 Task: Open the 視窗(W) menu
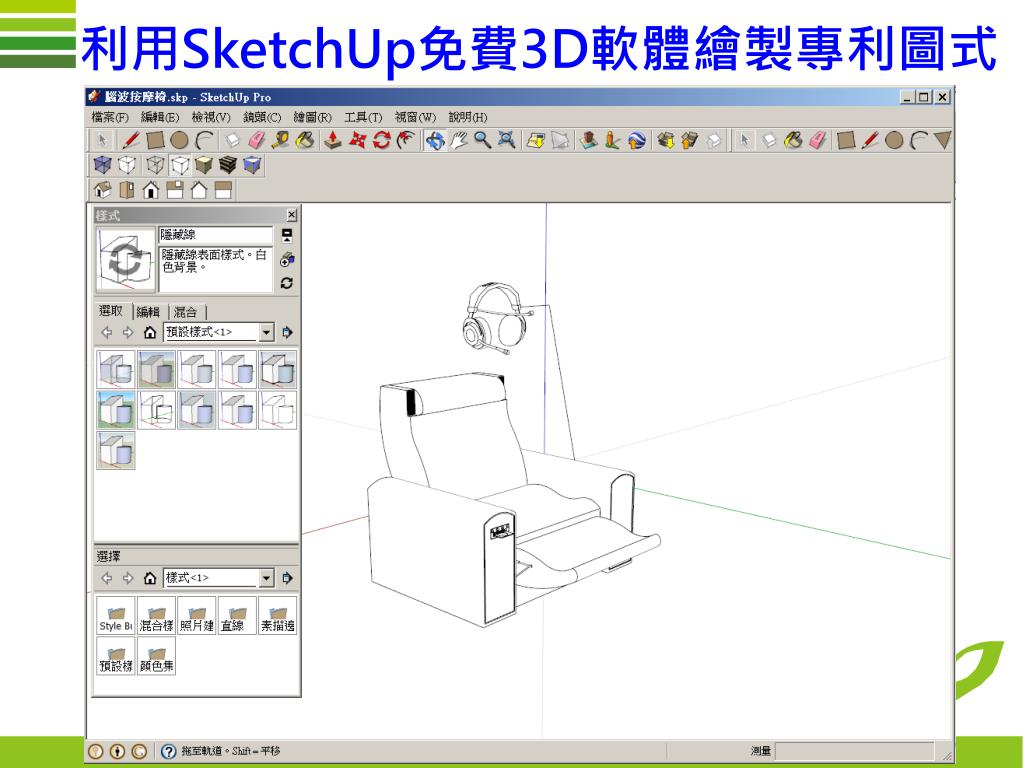coord(415,118)
